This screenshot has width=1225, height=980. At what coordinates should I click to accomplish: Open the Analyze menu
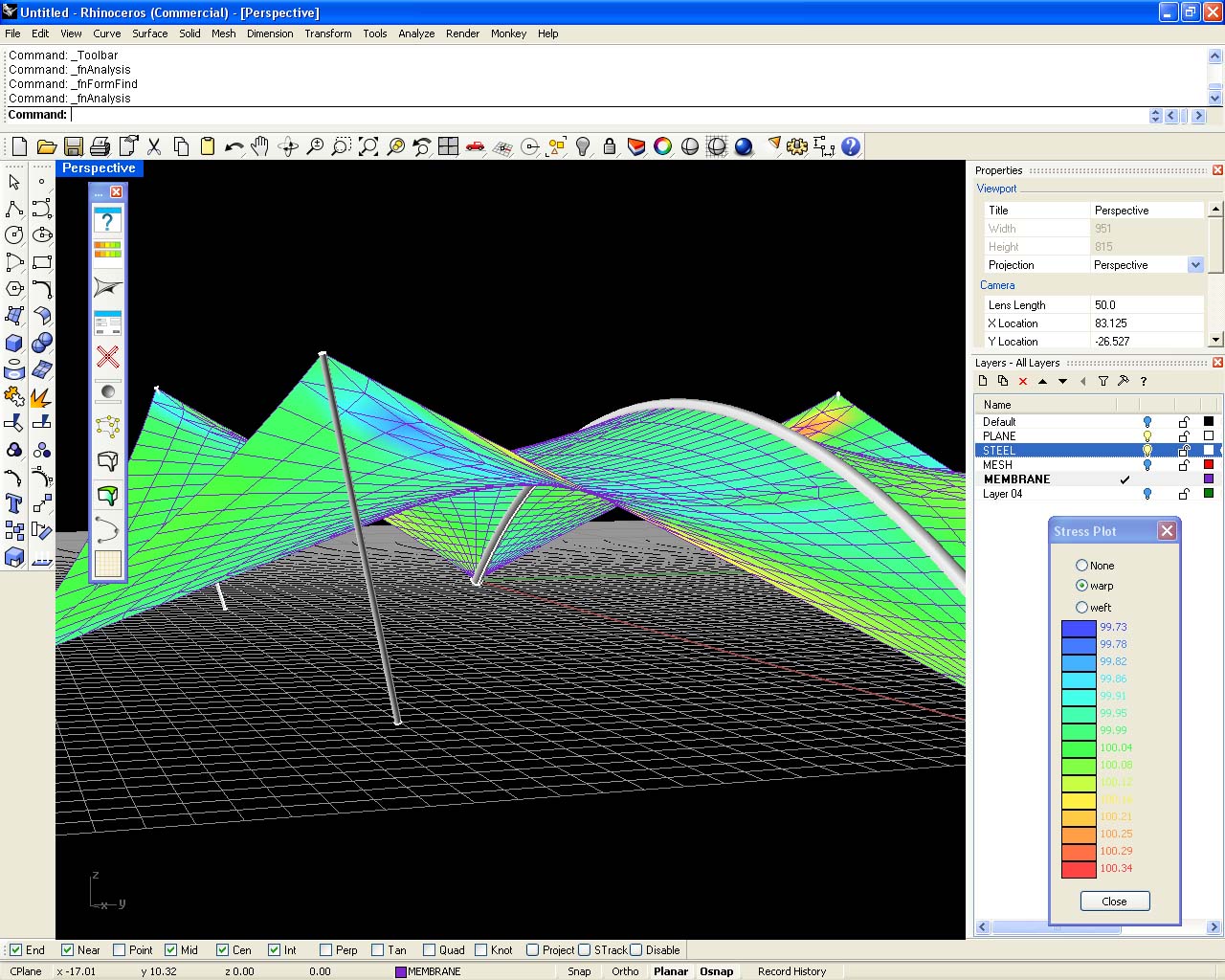coord(416,33)
